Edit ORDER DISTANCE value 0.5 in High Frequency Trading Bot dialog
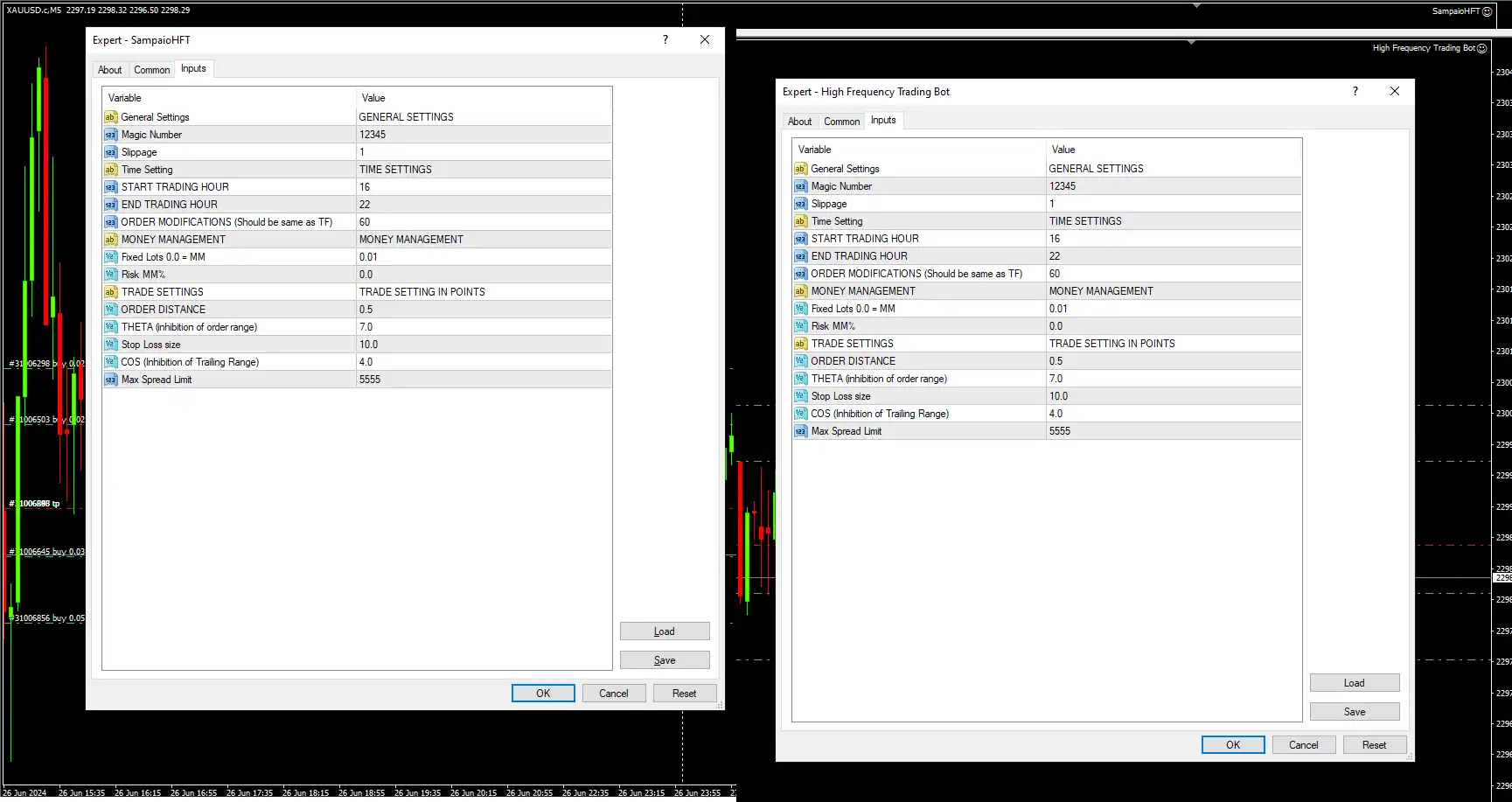This screenshot has height=802, width=1512. pos(1174,361)
